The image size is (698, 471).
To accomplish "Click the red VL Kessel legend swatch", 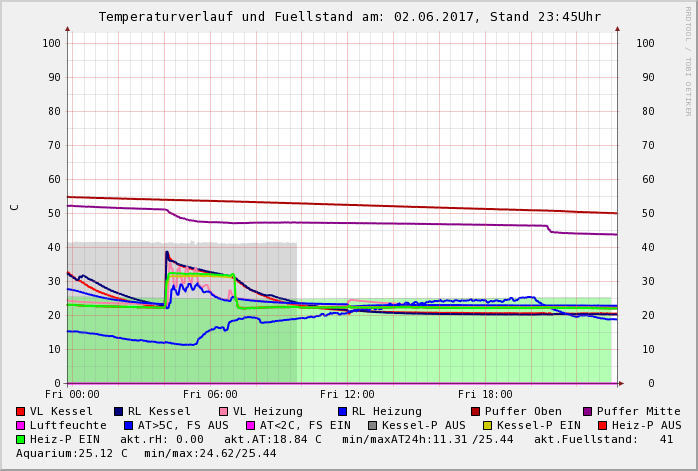I will (x=20, y=411).
